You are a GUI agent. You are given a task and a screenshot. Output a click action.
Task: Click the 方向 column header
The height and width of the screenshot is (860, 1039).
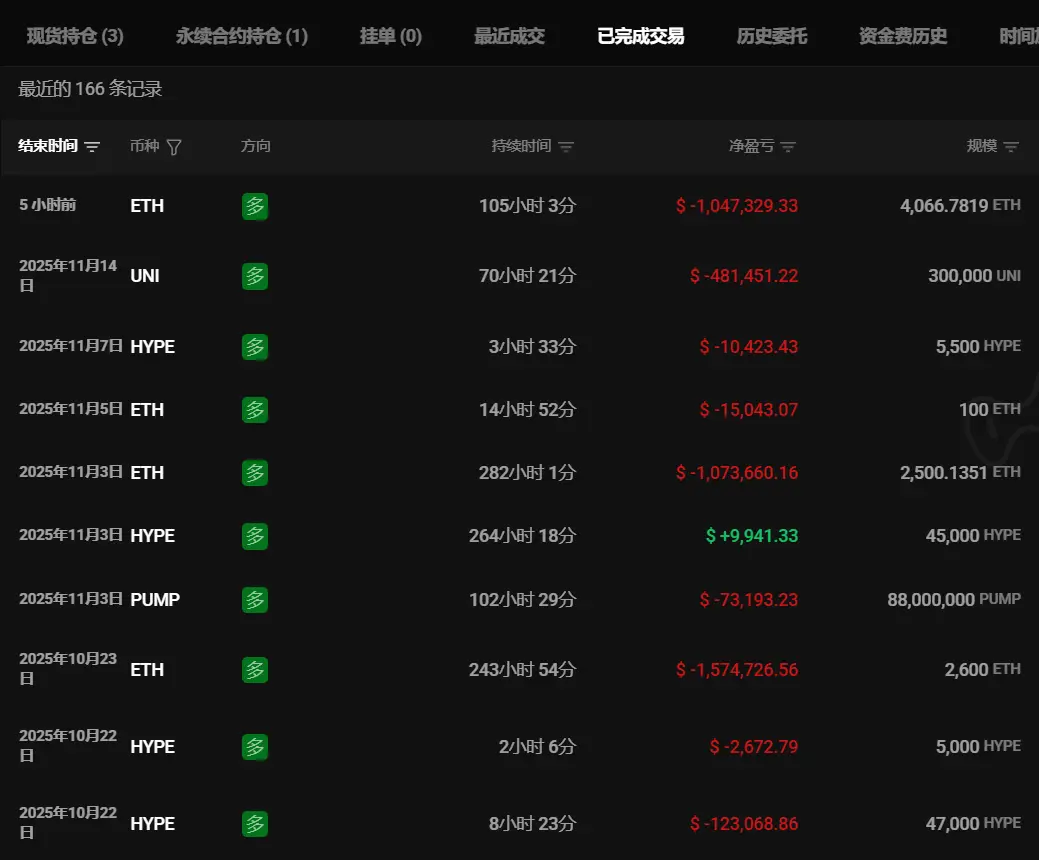point(256,146)
